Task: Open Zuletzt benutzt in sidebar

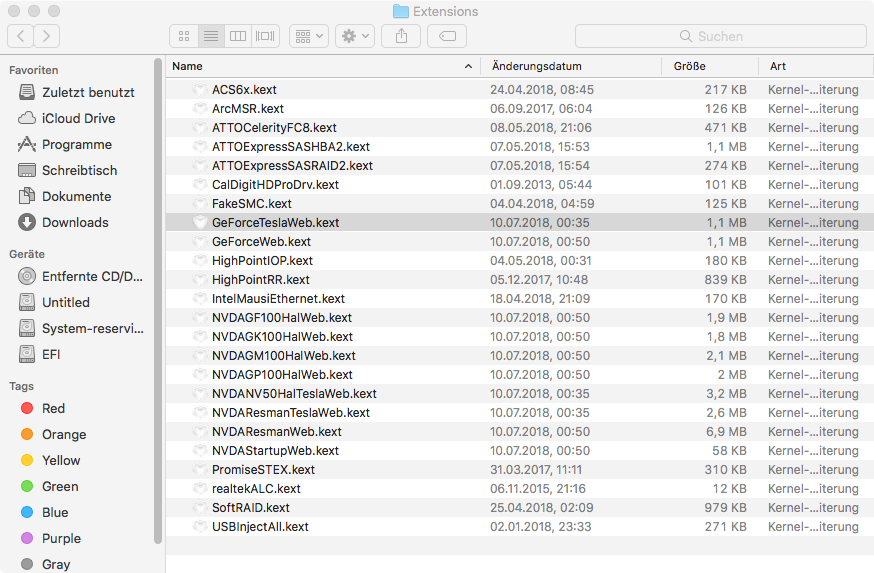Action: click(78, 93)
